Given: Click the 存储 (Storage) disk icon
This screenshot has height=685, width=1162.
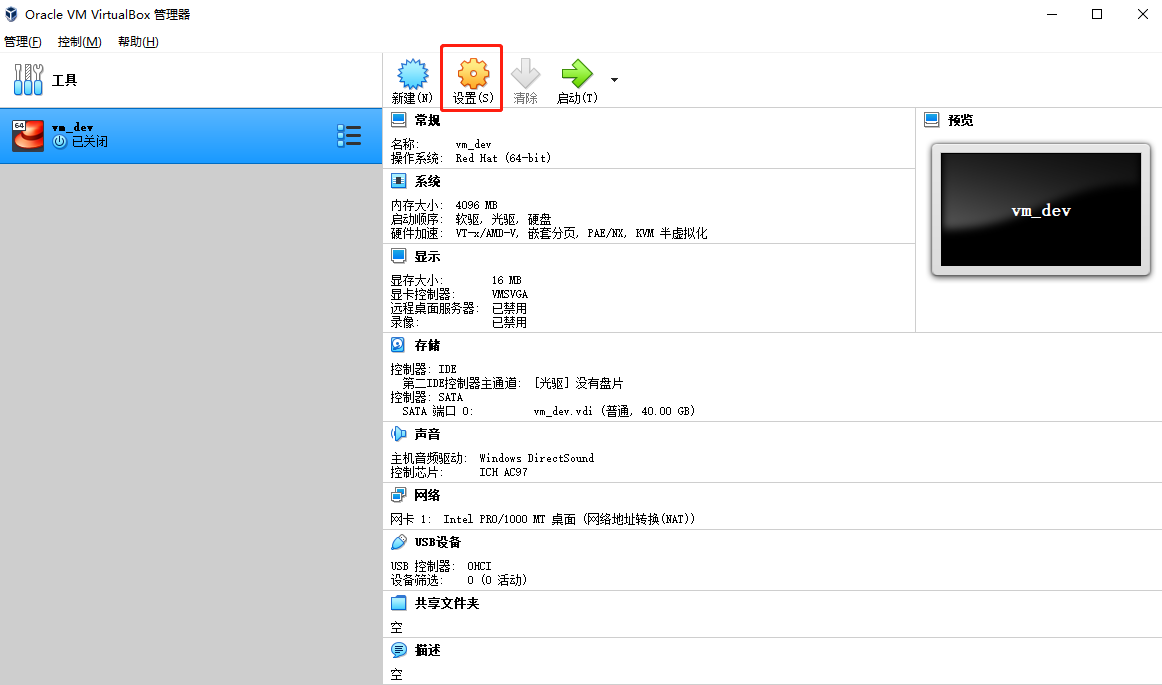Looking at the screenshot, I should (x=399, y=345).
